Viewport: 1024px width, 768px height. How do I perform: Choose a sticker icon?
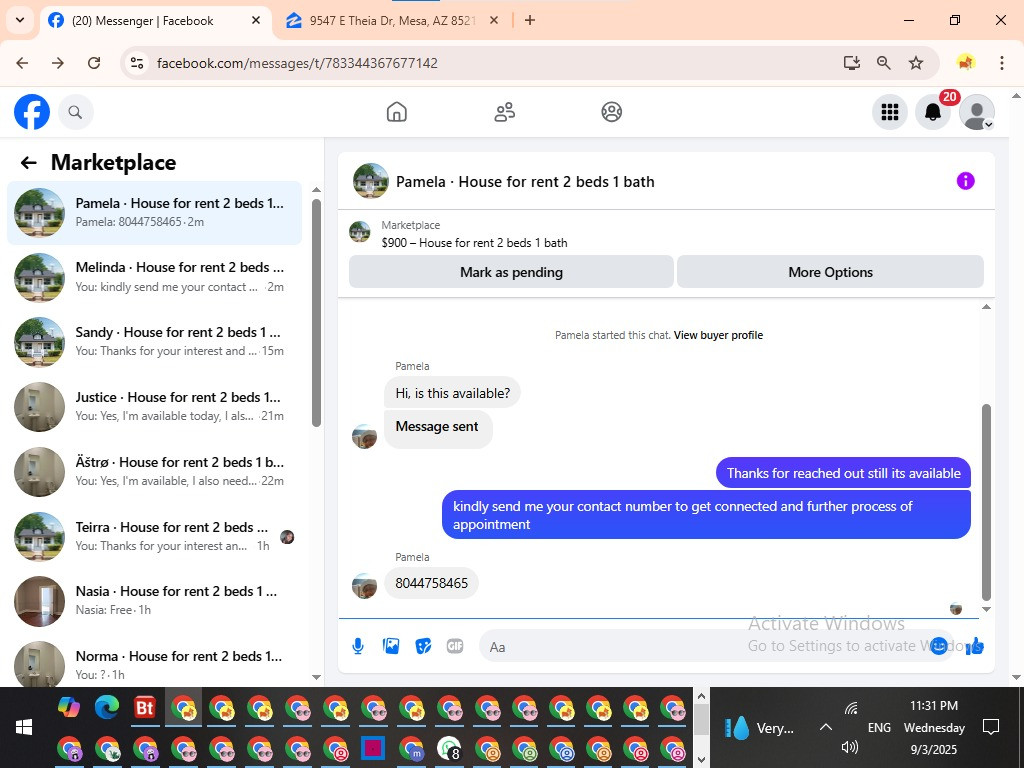pyautogui.click(x=423, y=647)
